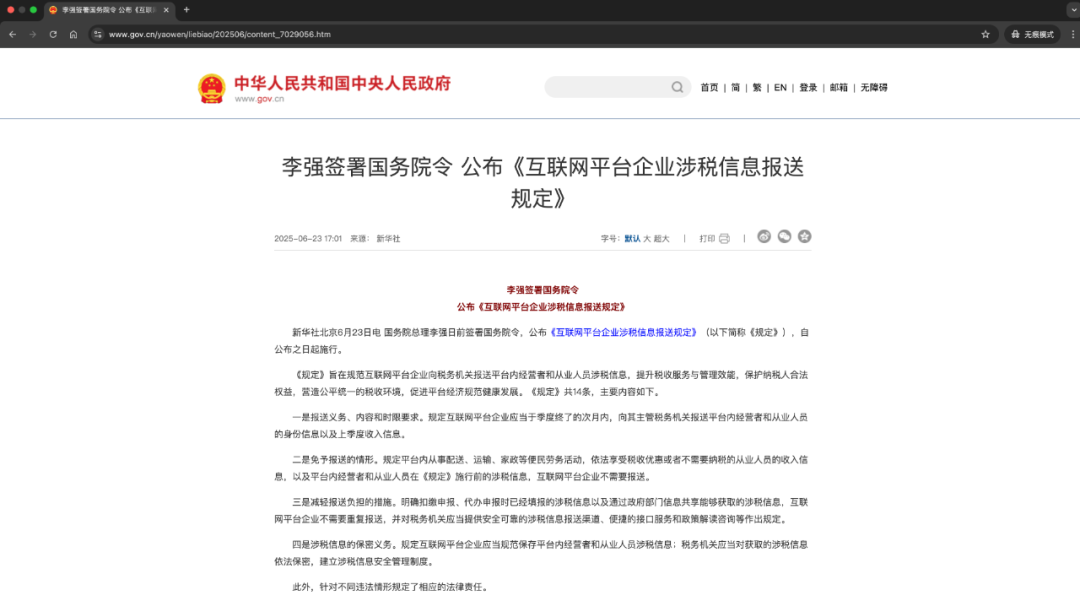Click red subtitle line 公布《互联网平台企业涉税信息报送规定》
This screenshot has width=1080, height=601.
click(x=541, y=307)
